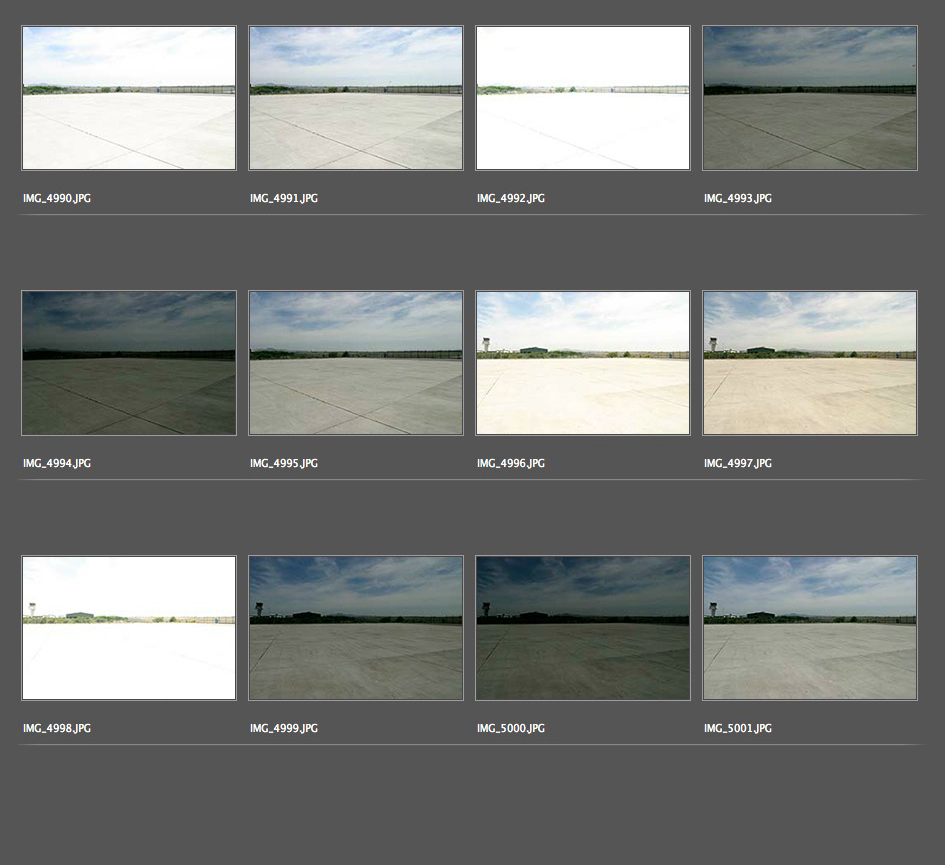Click the IMG_4995.JPG filename label

(284, 463)
